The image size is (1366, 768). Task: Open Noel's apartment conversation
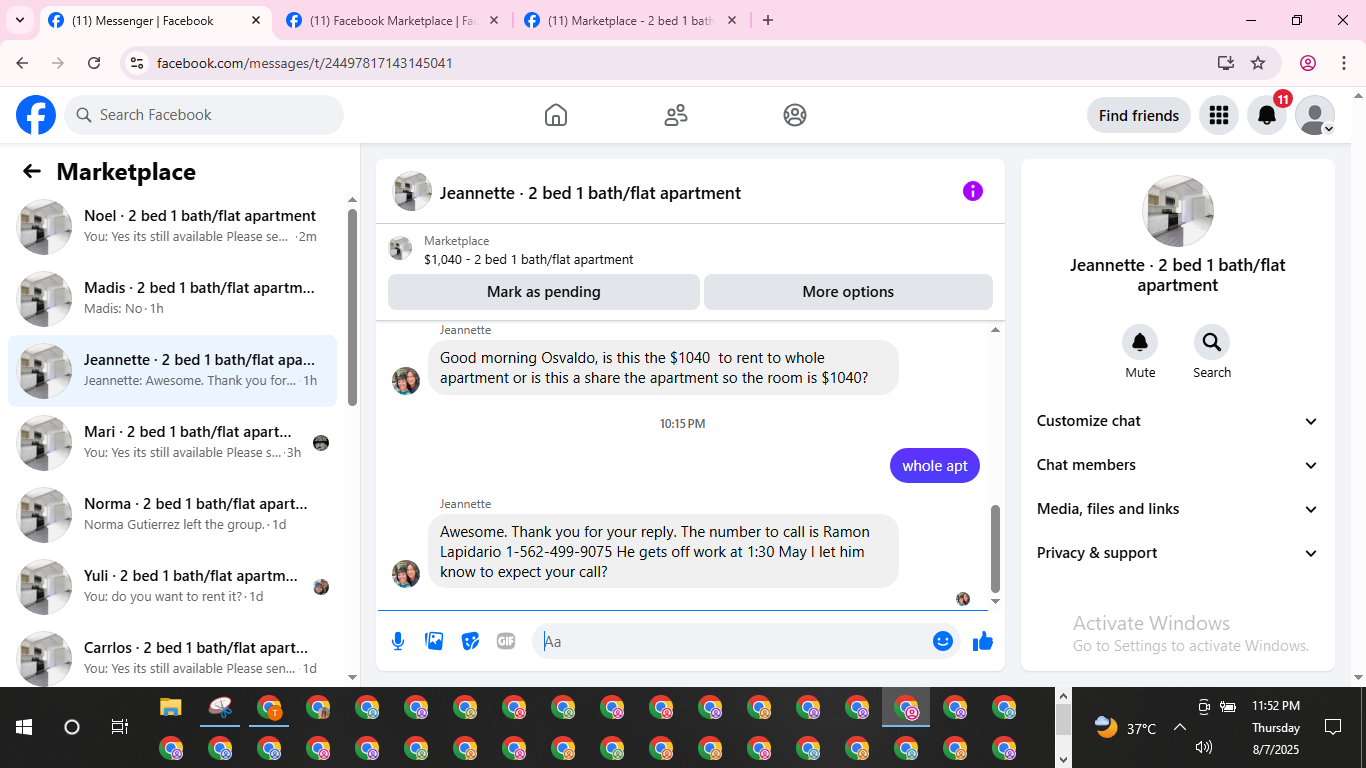coord(173,227)
